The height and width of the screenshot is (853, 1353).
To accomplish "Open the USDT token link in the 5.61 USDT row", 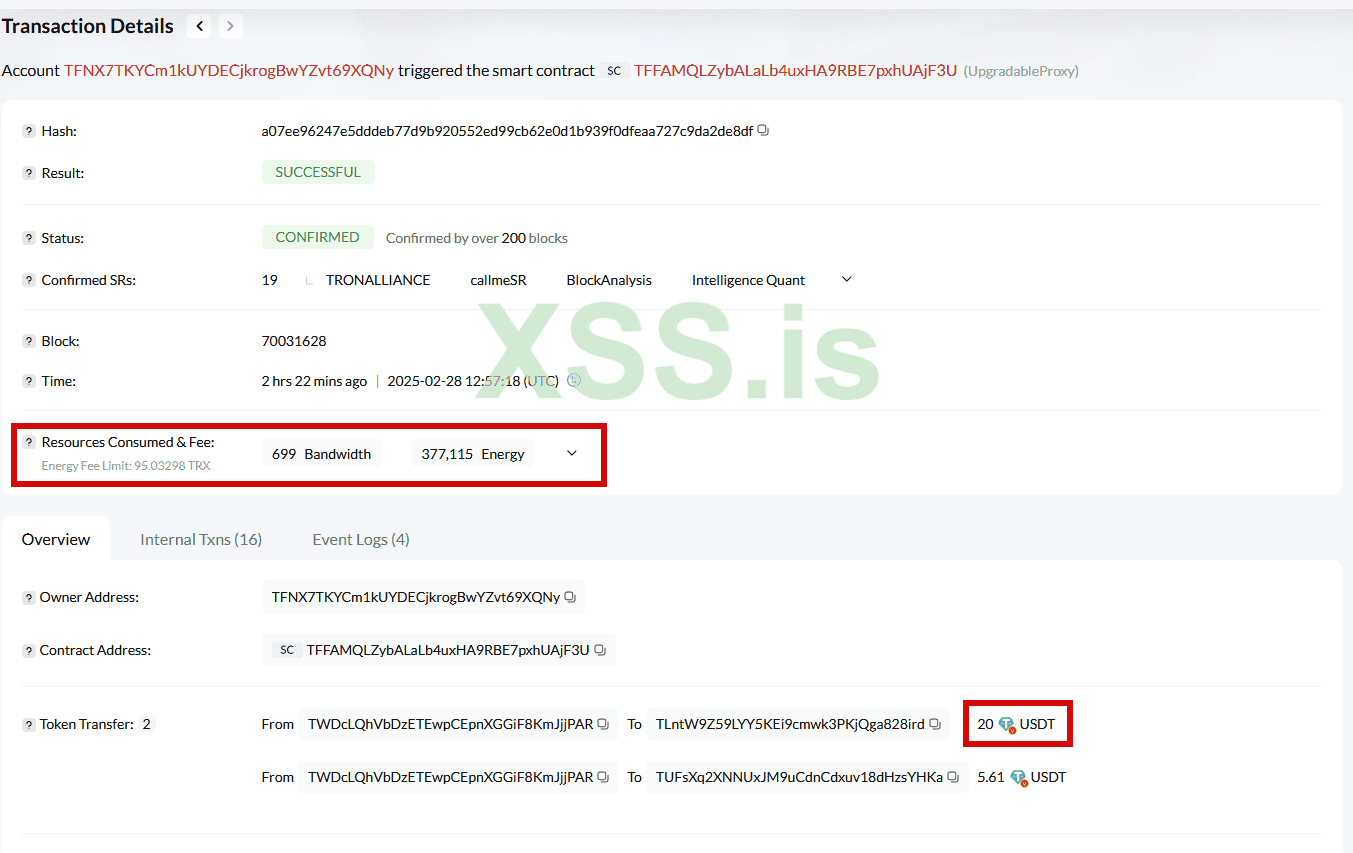I will click(1048, 777).
